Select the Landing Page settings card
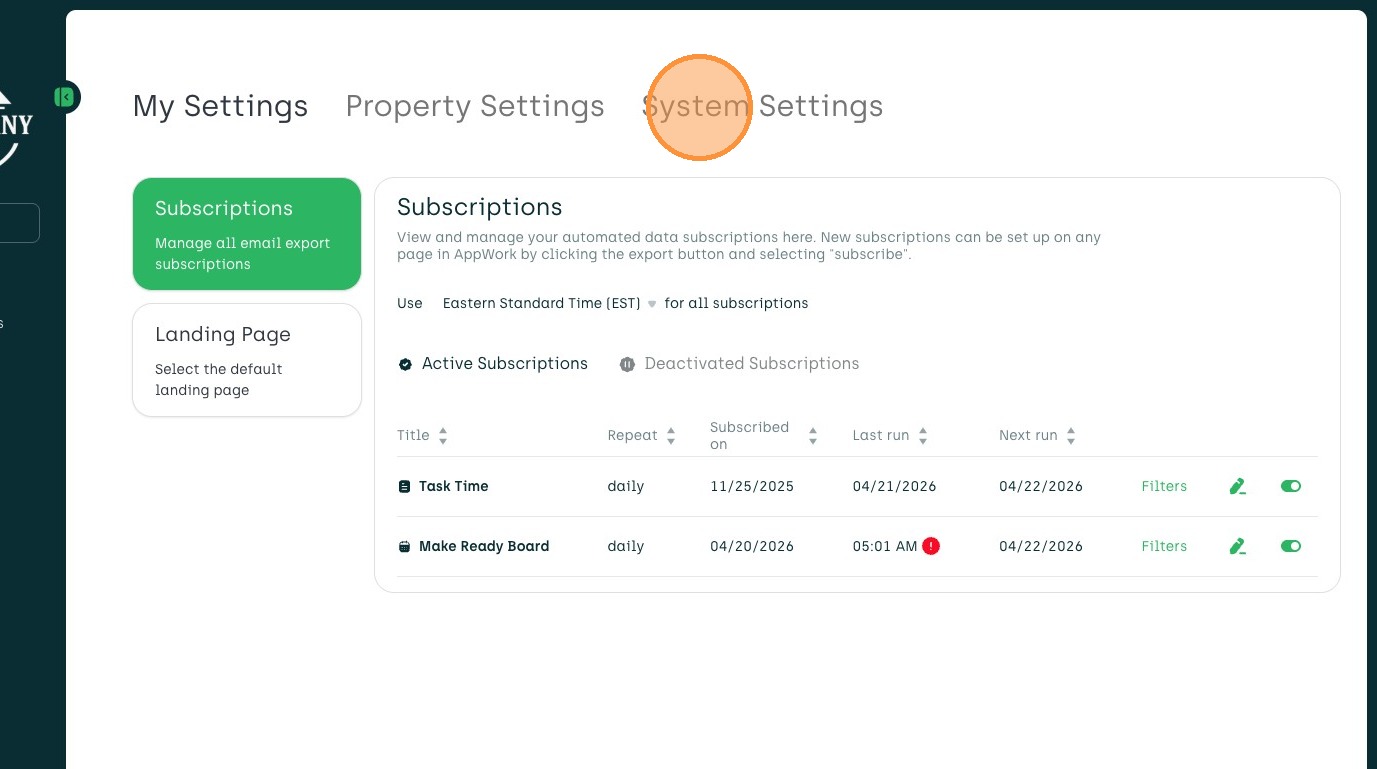The height and width of the screenshot is (769, 1377). [x=247, y=360]
